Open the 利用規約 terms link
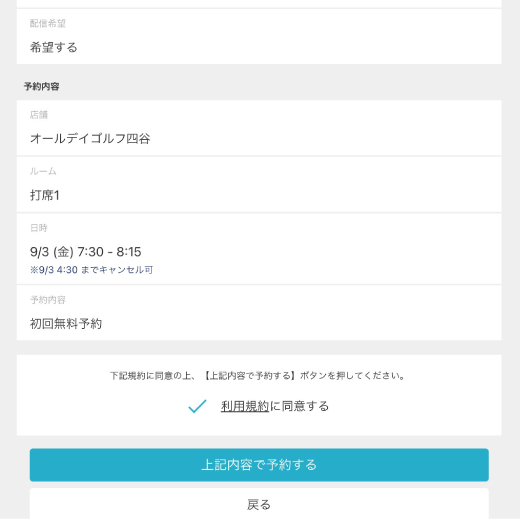 pyautogui.click(x=245, y=406)
